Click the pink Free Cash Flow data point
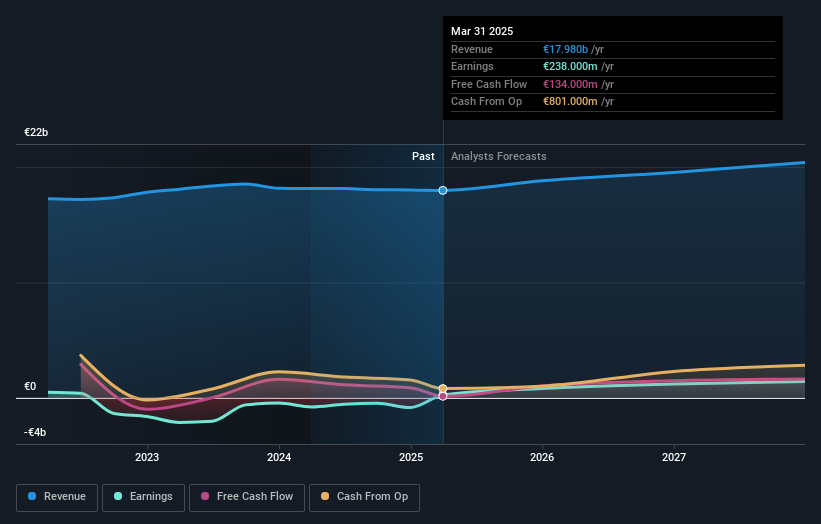Viewport: 821px width, 524px height. [443, 396]
